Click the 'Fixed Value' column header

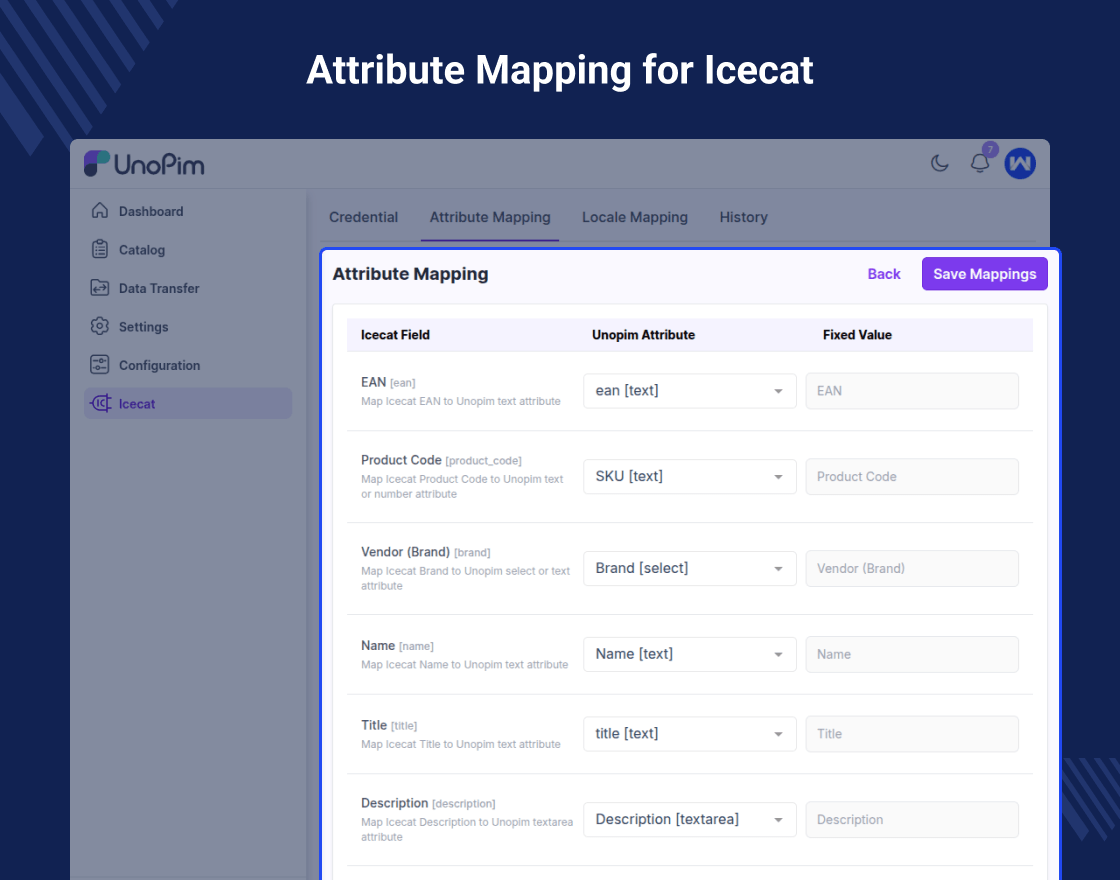pyautogui.click(x=857, y=335)
